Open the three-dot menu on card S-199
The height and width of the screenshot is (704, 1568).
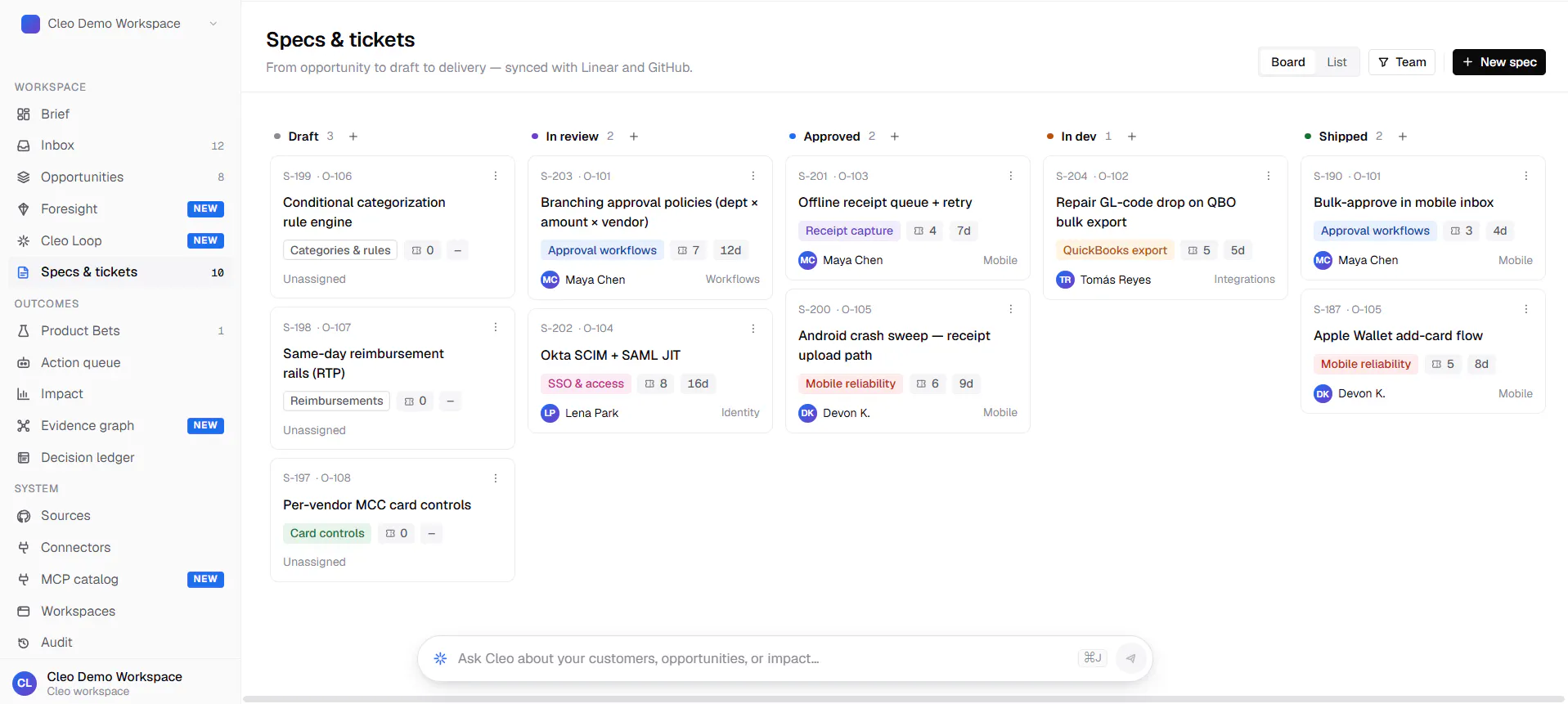click(496, 176)
